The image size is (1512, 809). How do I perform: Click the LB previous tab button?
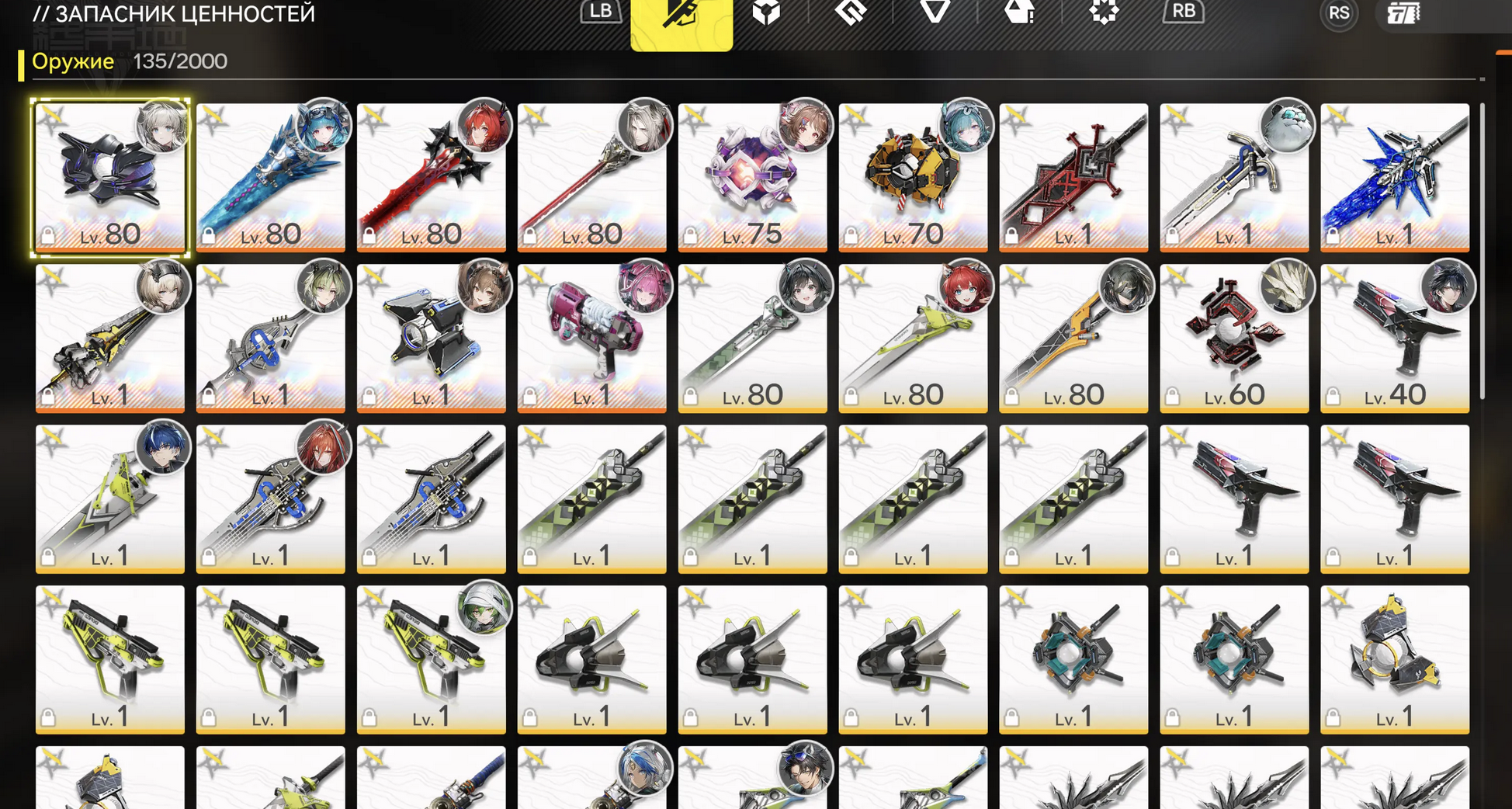[601, 12]
